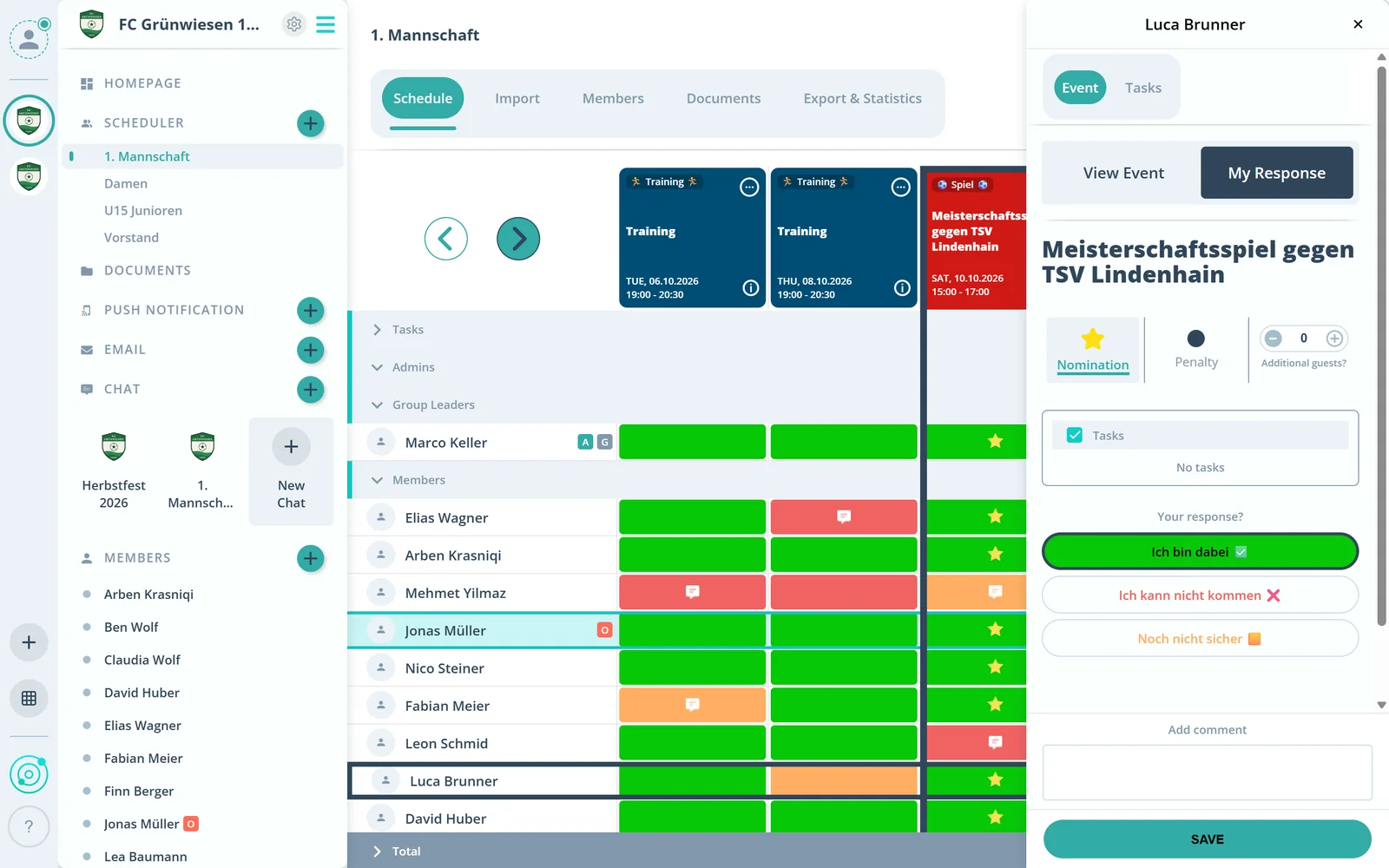Show info for Thursday Training event

click(902, 288)
